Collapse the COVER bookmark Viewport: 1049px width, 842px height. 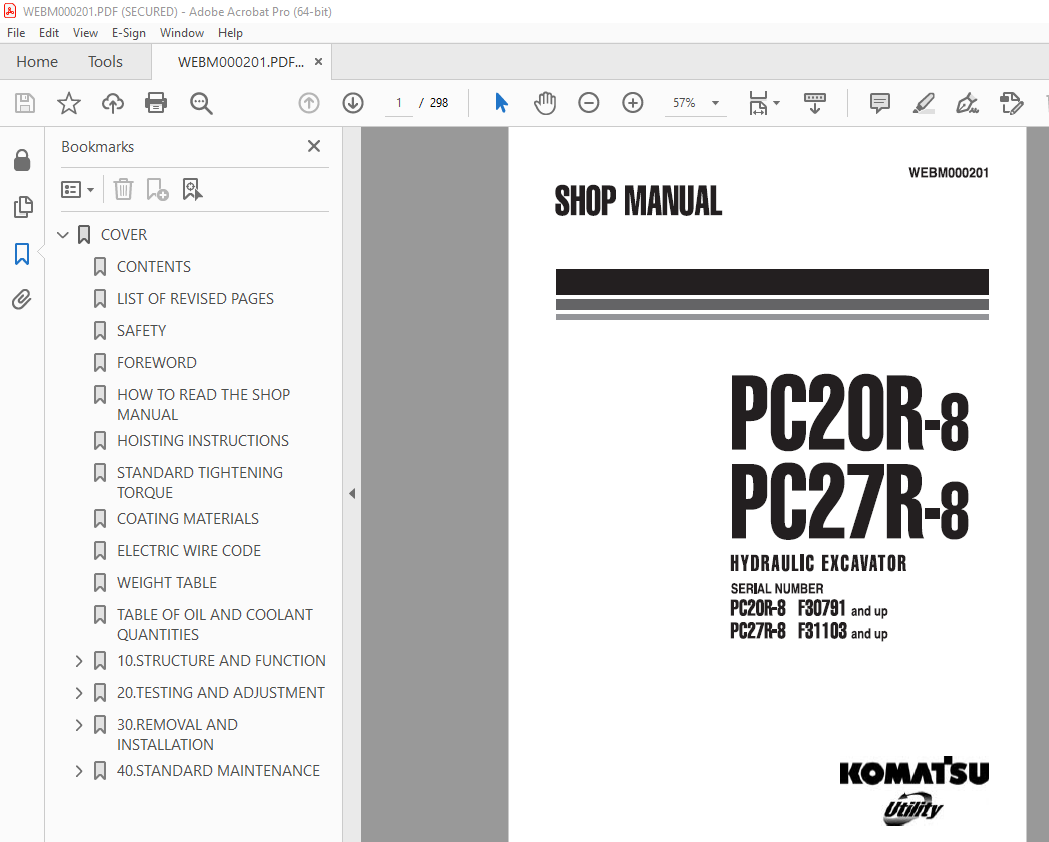(x=63, y=235)
